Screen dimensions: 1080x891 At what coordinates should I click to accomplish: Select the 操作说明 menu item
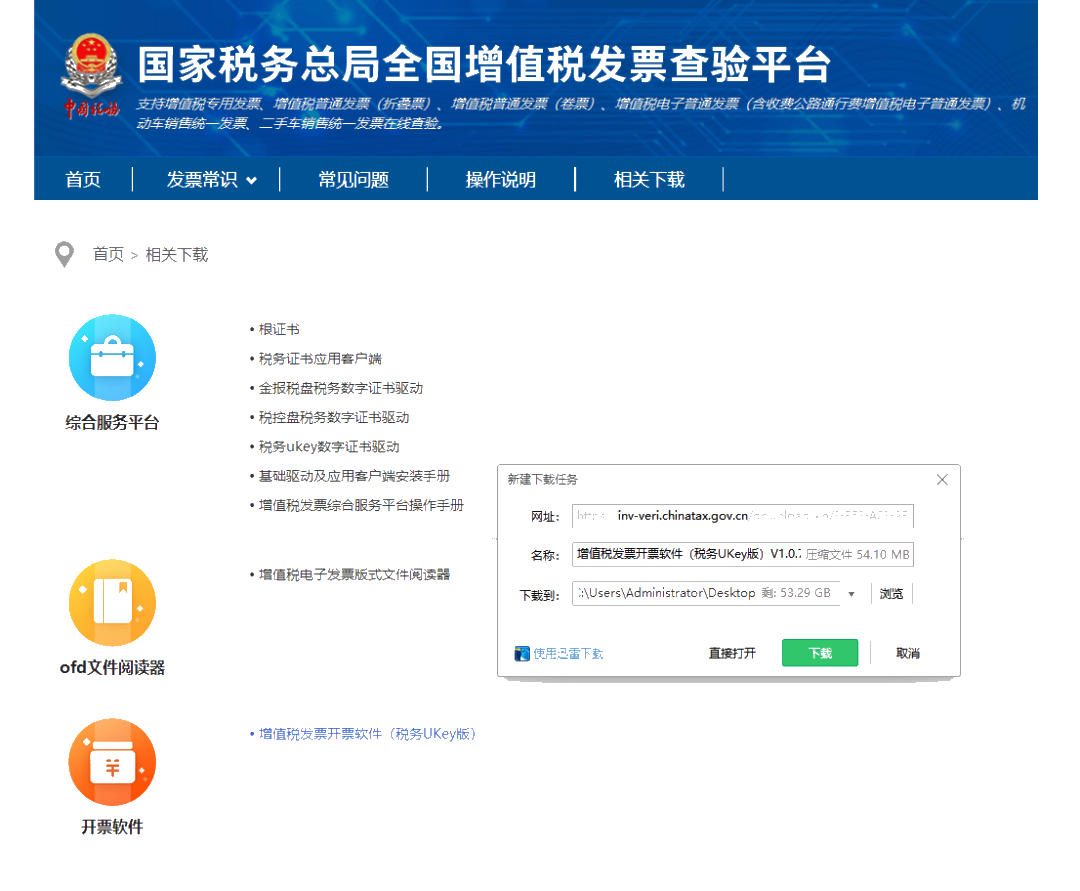click(x=503, y=179)
